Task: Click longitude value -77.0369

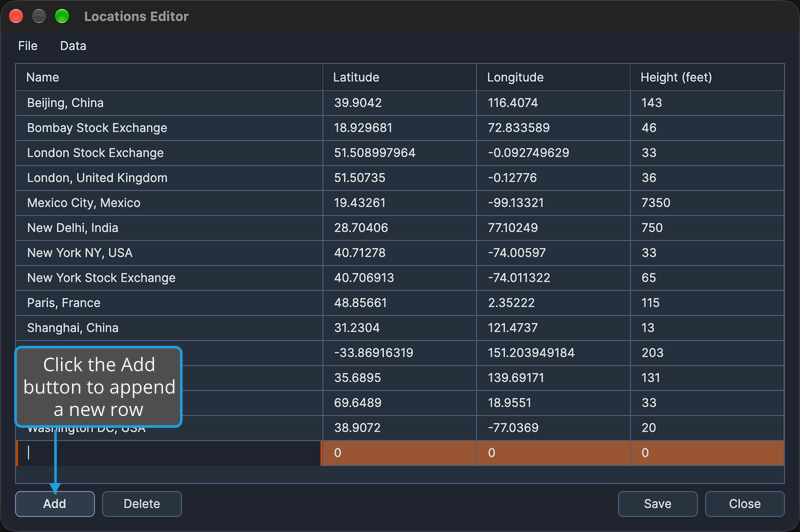Action: click(513, 428)
